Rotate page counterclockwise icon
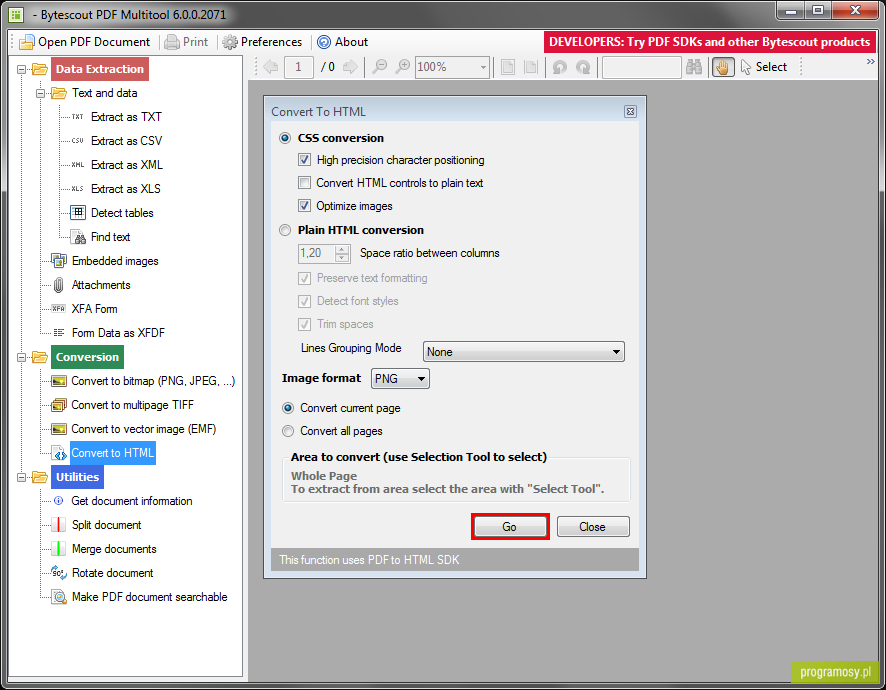Image resolution: width=886 pixels, height=690 pixels. tap(560, 67)
